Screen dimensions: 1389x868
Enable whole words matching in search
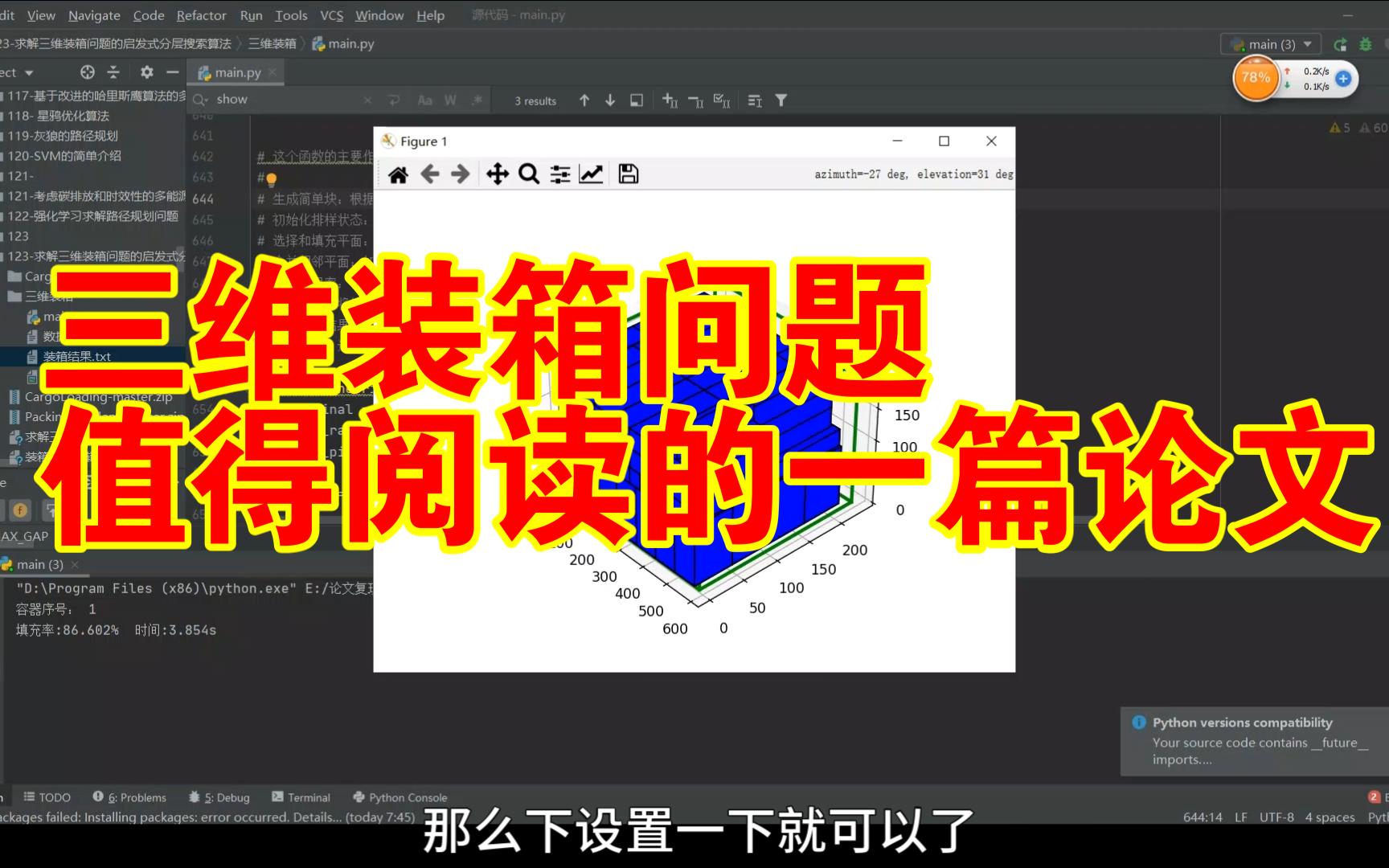coord(450,99)
